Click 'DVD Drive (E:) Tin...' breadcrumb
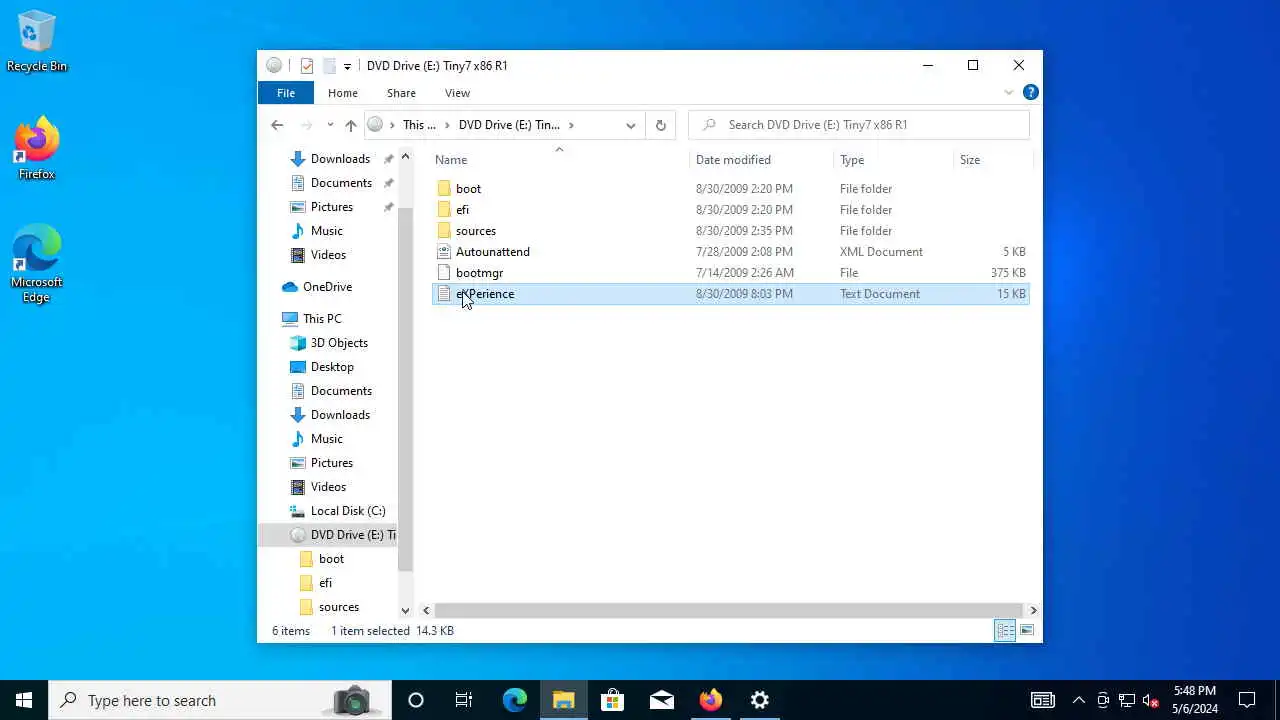1280x720 pixels. (x=509, y=125)
